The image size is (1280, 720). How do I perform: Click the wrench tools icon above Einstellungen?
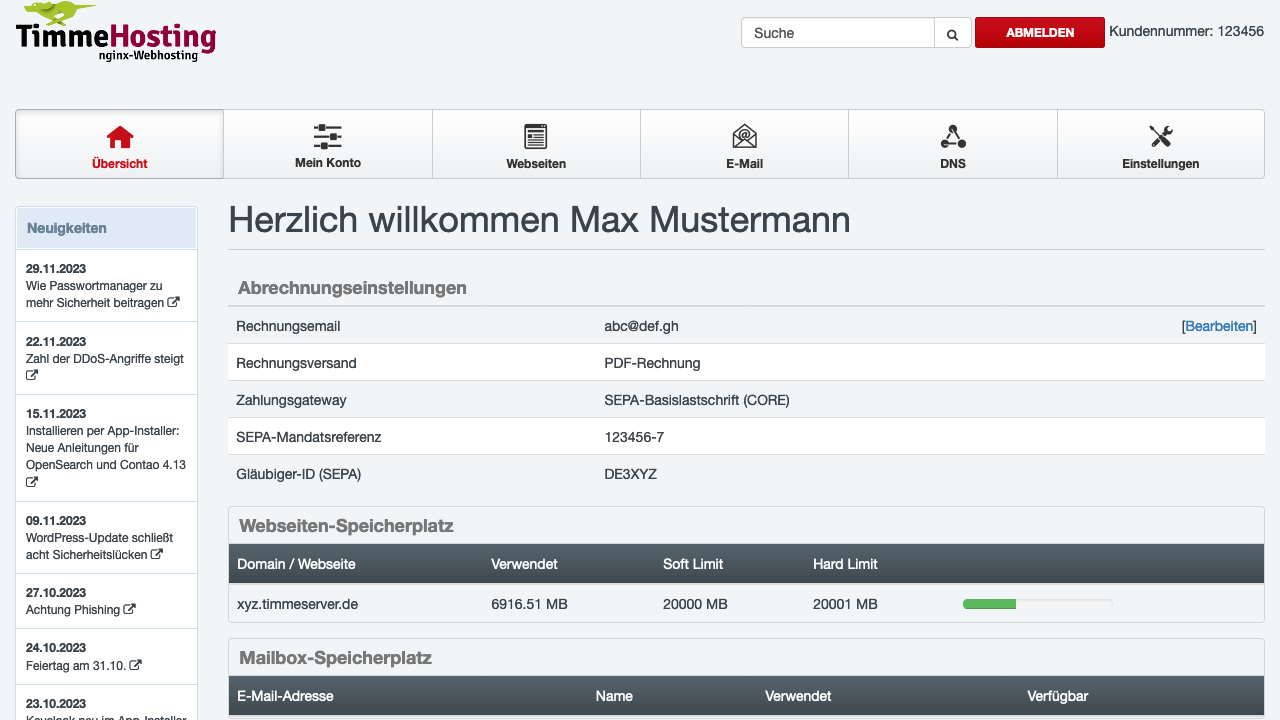pyautogui.click(x=1161, y=136)
